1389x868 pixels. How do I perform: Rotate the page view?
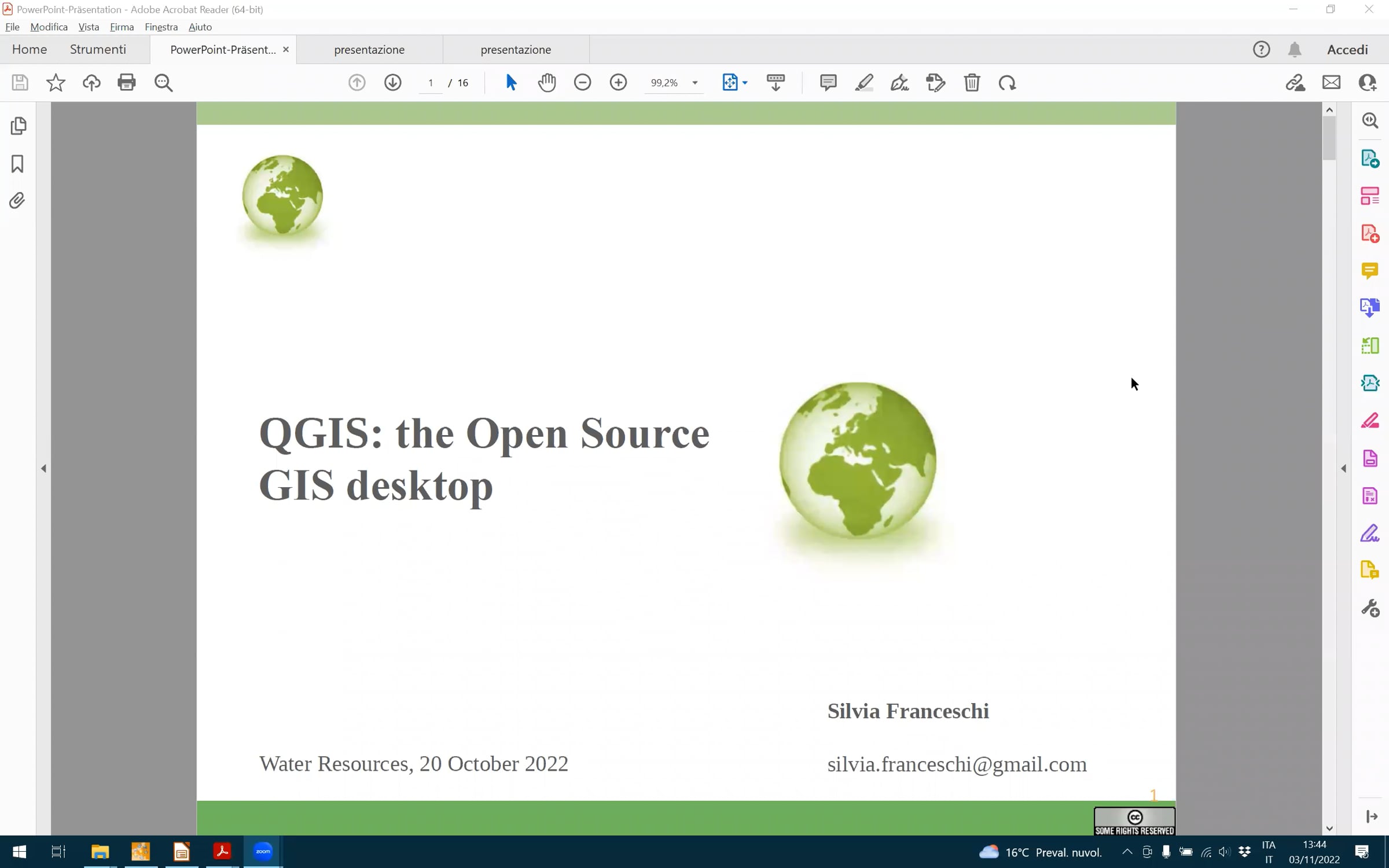coord(1008,83)
